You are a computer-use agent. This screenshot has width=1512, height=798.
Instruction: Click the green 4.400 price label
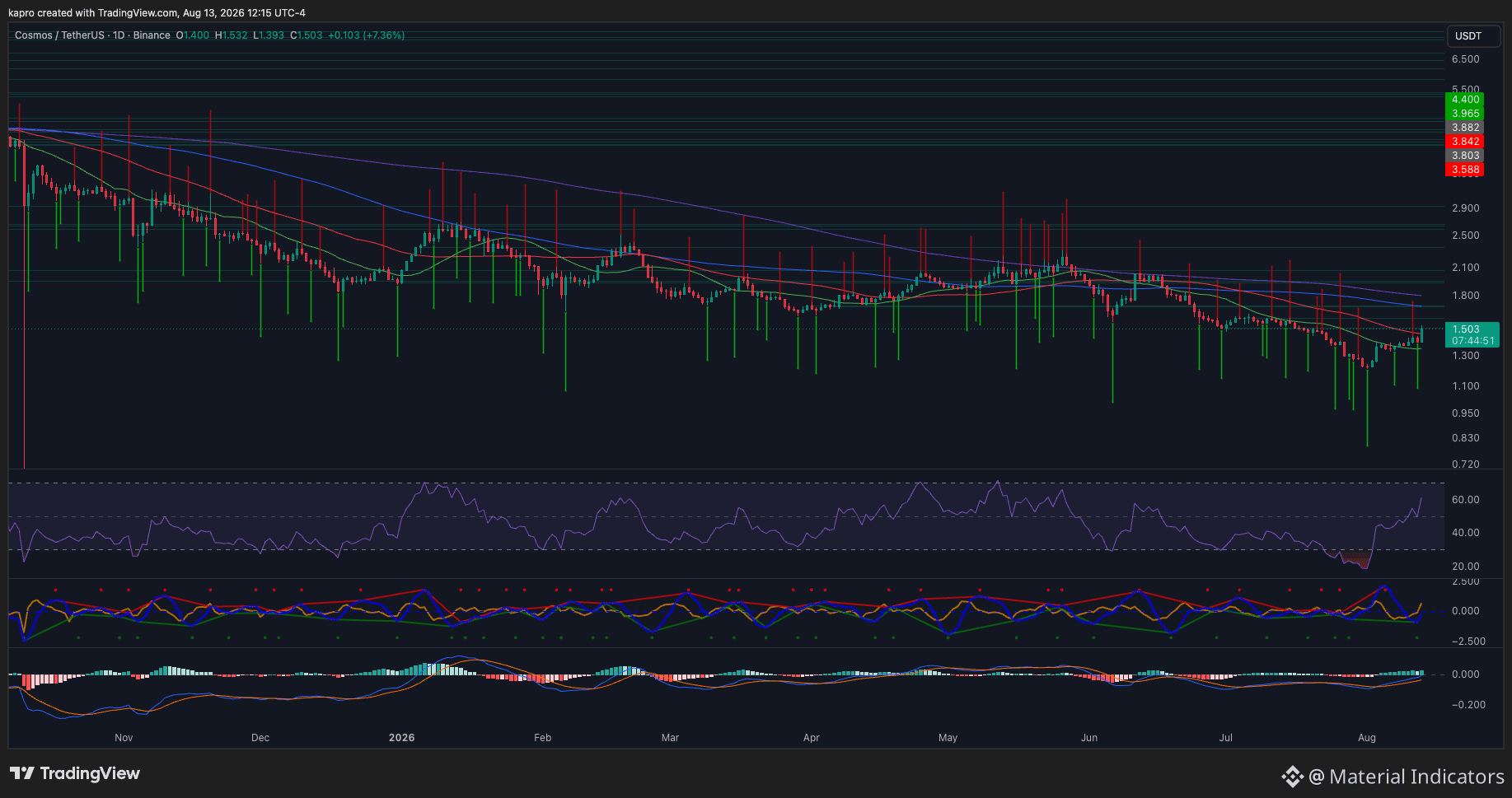pyautogui.click(x=1465, y=100)
